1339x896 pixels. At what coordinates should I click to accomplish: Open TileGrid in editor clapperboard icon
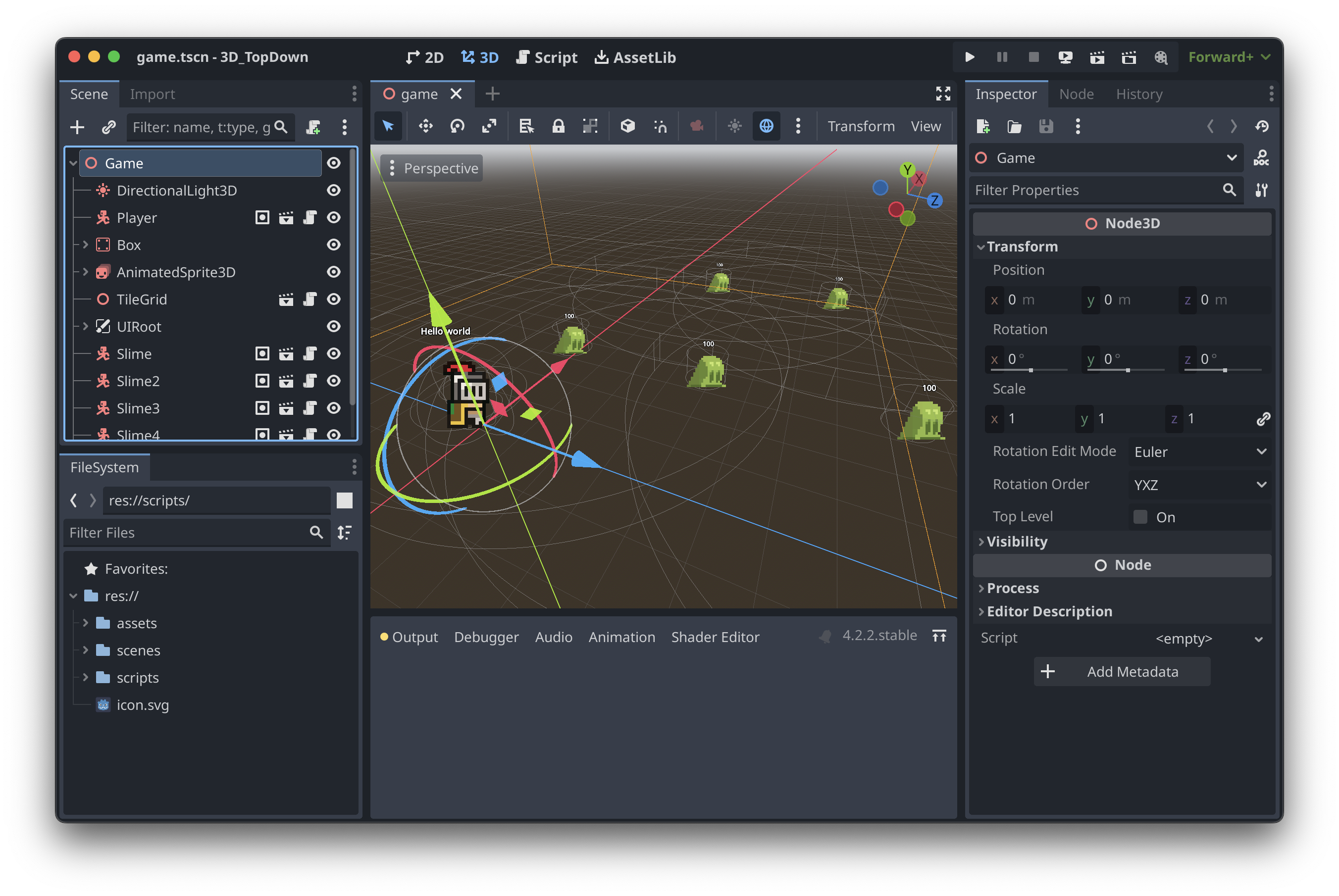[x=286, y=299]
